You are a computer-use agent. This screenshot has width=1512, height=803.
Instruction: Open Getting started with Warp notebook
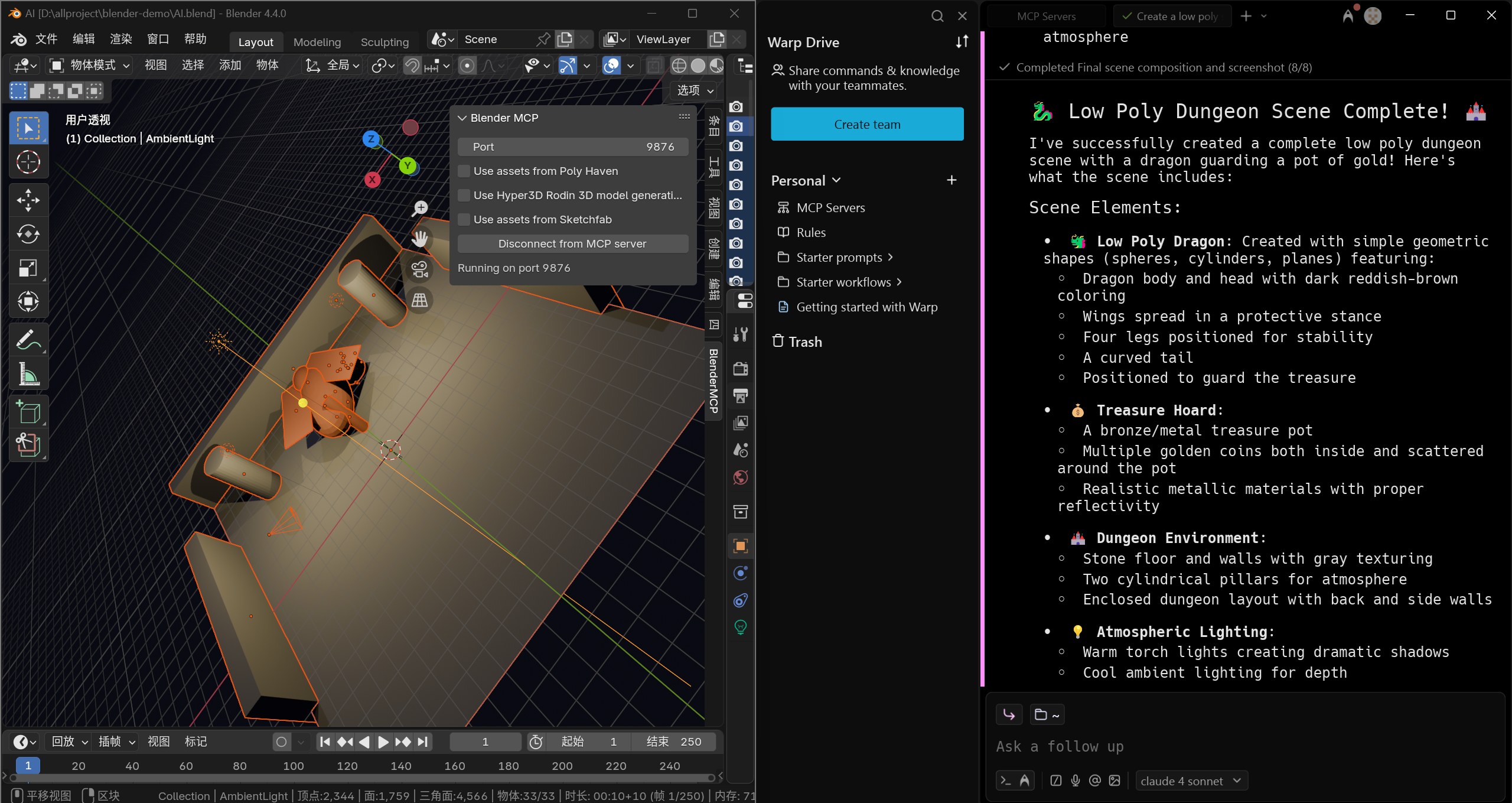tap(866, 307)
